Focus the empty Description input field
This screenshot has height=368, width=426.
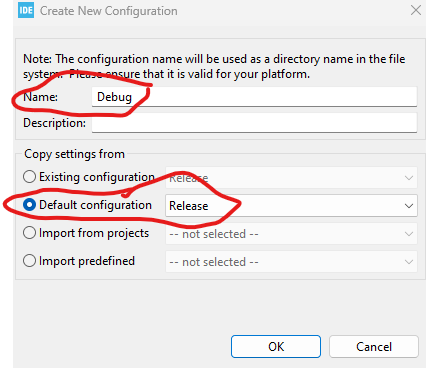click(x=254, y=123)
